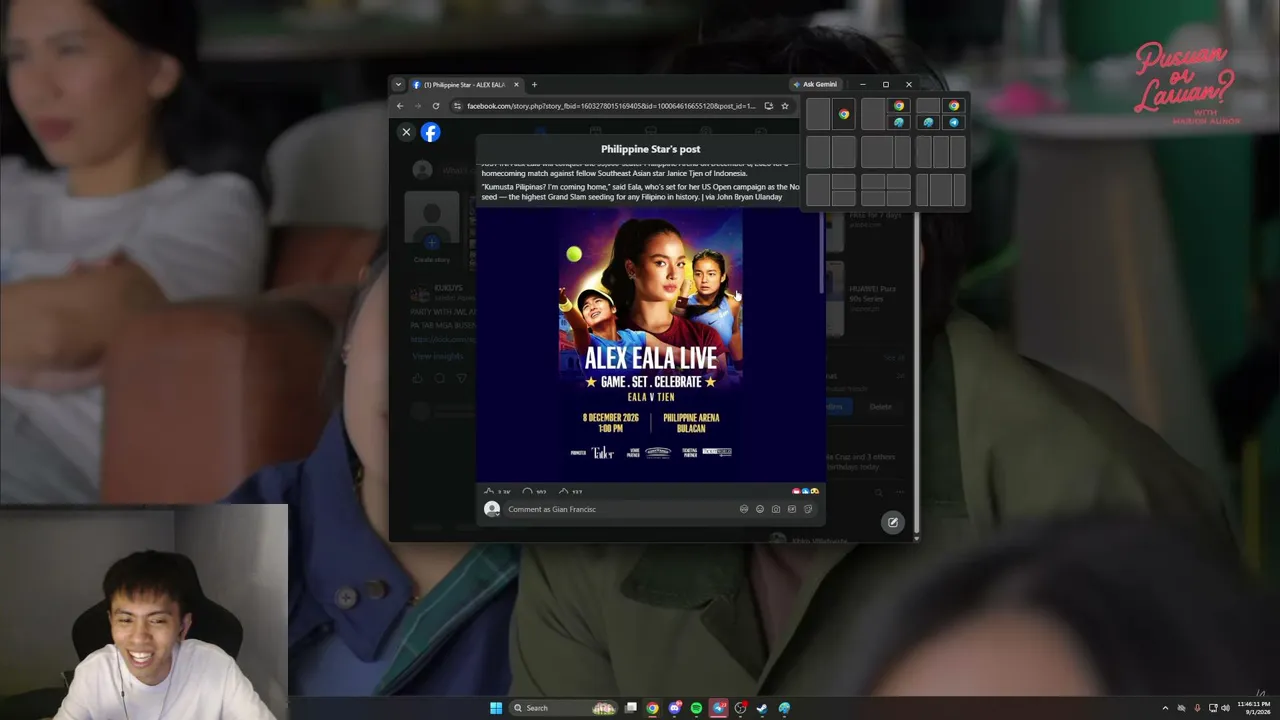
Task: Click the site info icon in address bar
Action: pos(457,106)
